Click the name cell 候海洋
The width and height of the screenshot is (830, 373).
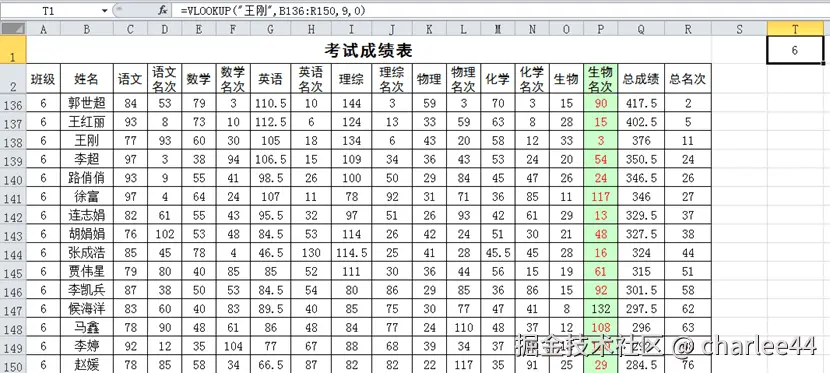click(87, 309)
